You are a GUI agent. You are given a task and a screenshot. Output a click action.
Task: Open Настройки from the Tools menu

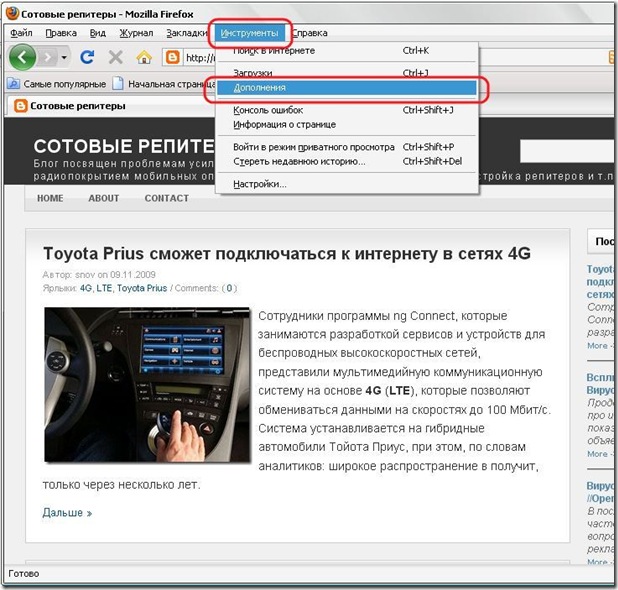pos(347,184)
